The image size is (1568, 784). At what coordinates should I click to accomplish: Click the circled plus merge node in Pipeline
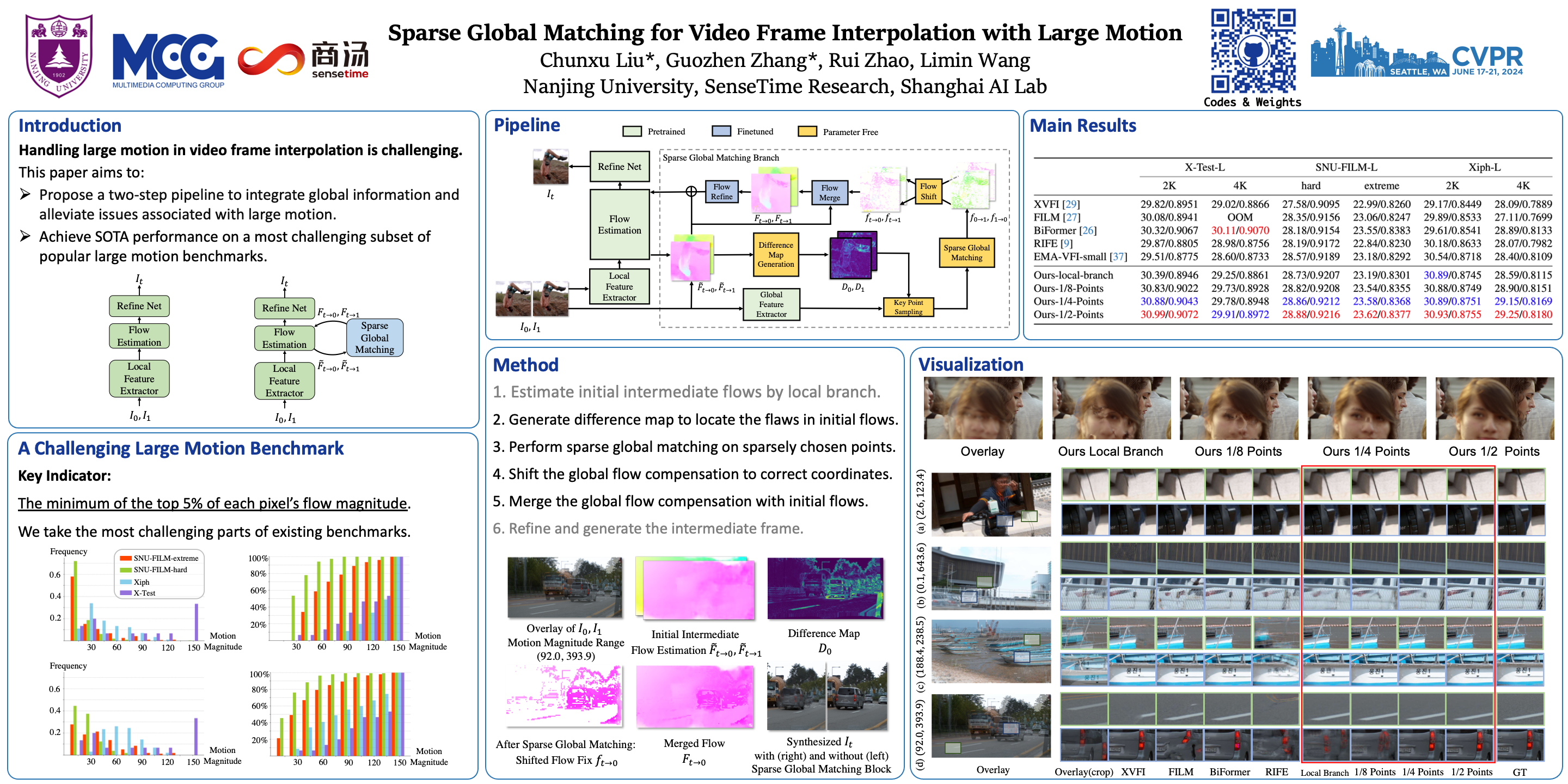coord(691,192)
